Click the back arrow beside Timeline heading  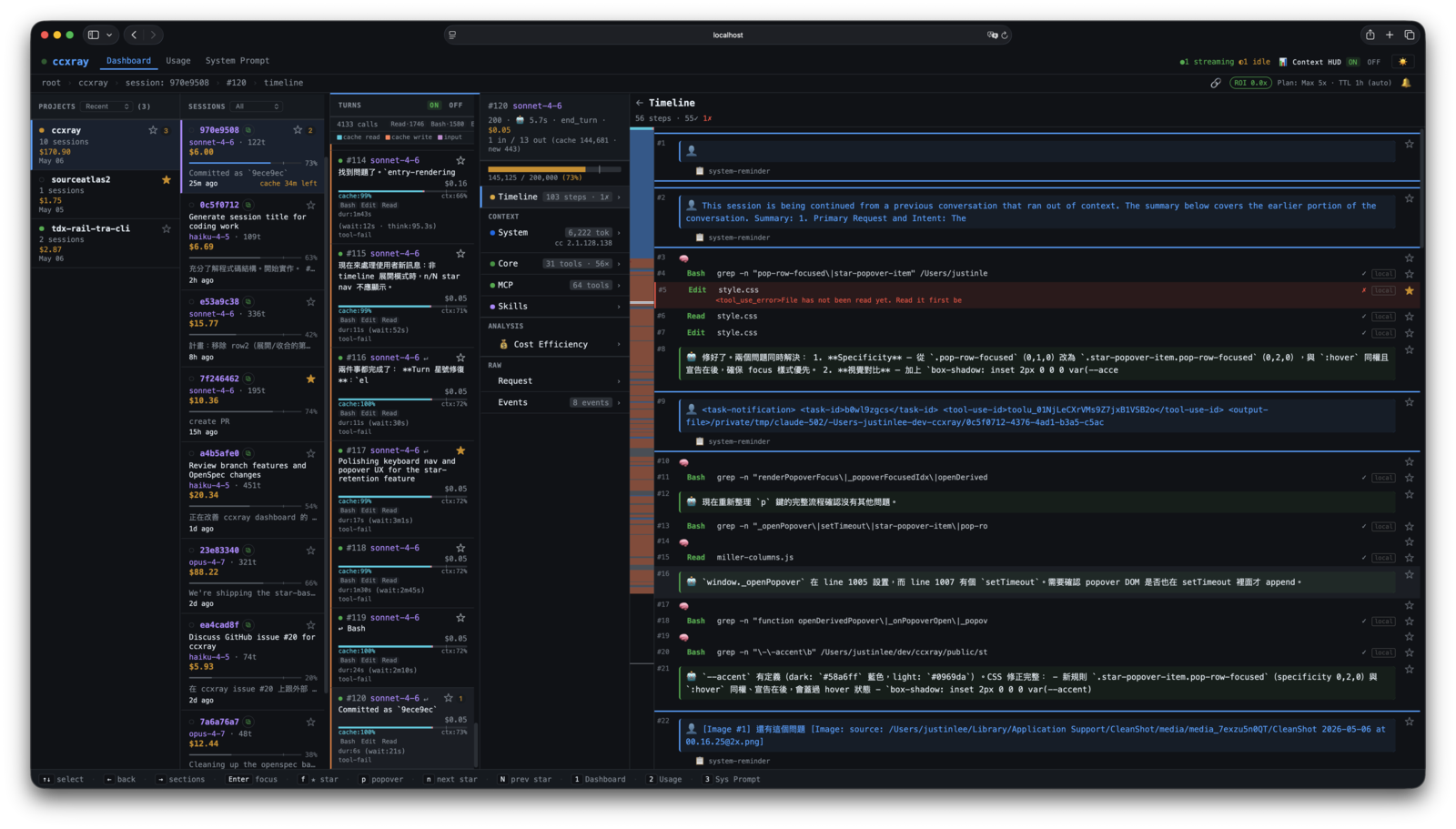click(x=640, y=103)
